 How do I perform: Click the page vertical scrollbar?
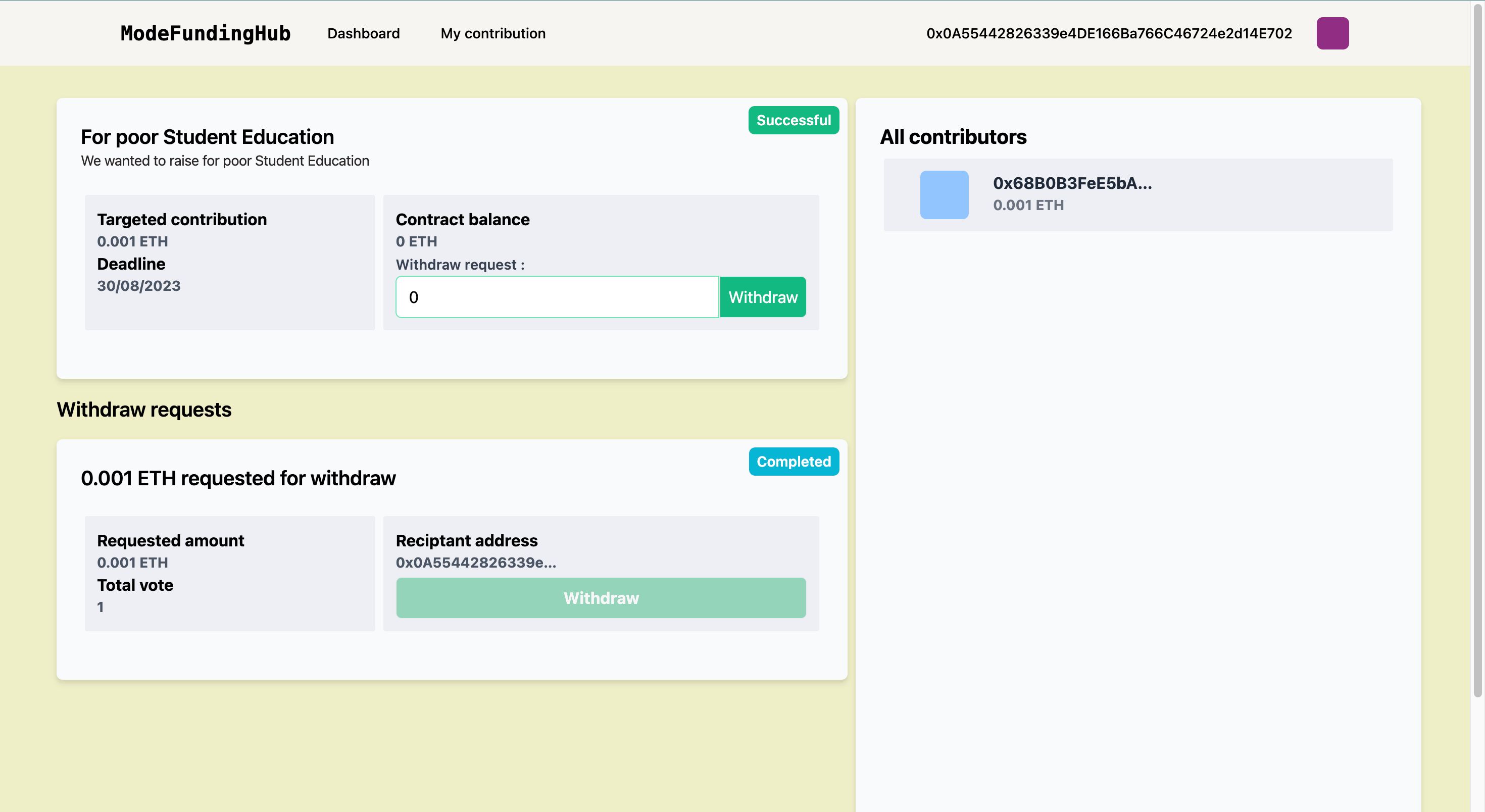coord(1477,351)
